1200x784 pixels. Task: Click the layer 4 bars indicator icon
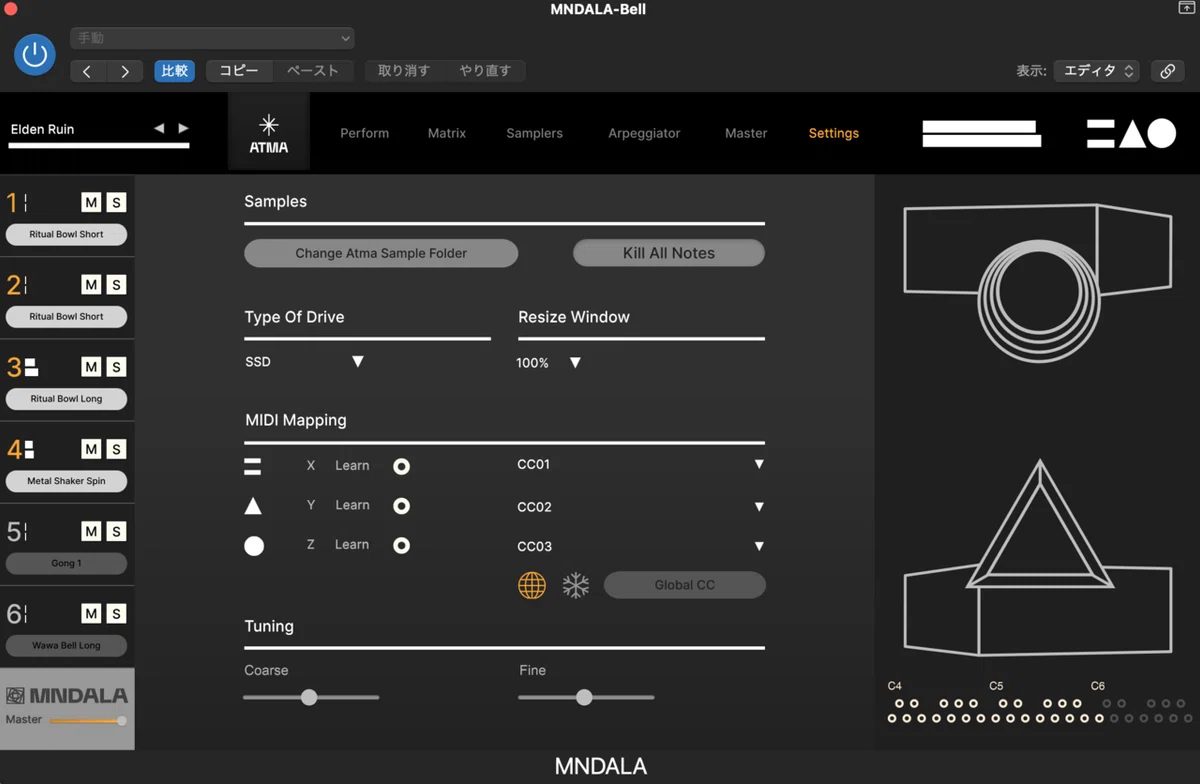(x=29, y=449)
